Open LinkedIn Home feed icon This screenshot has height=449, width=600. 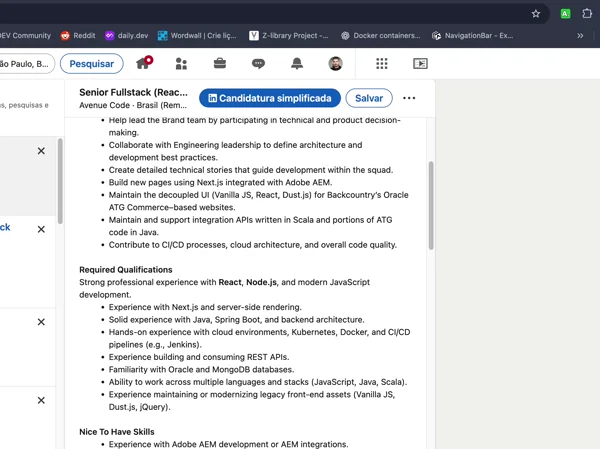(x=143, y=63)
